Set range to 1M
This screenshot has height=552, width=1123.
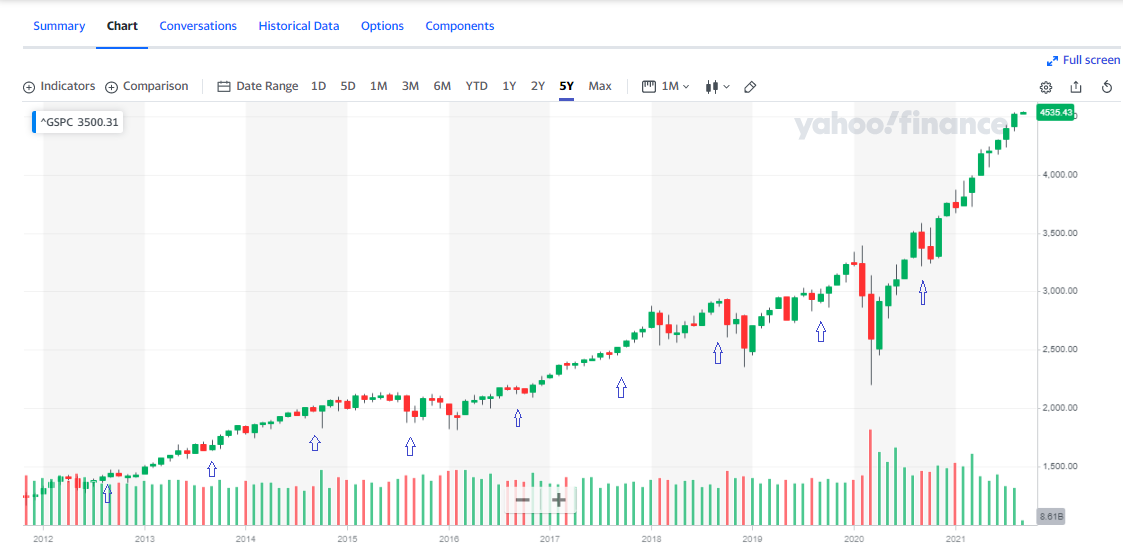coord(378,87)
